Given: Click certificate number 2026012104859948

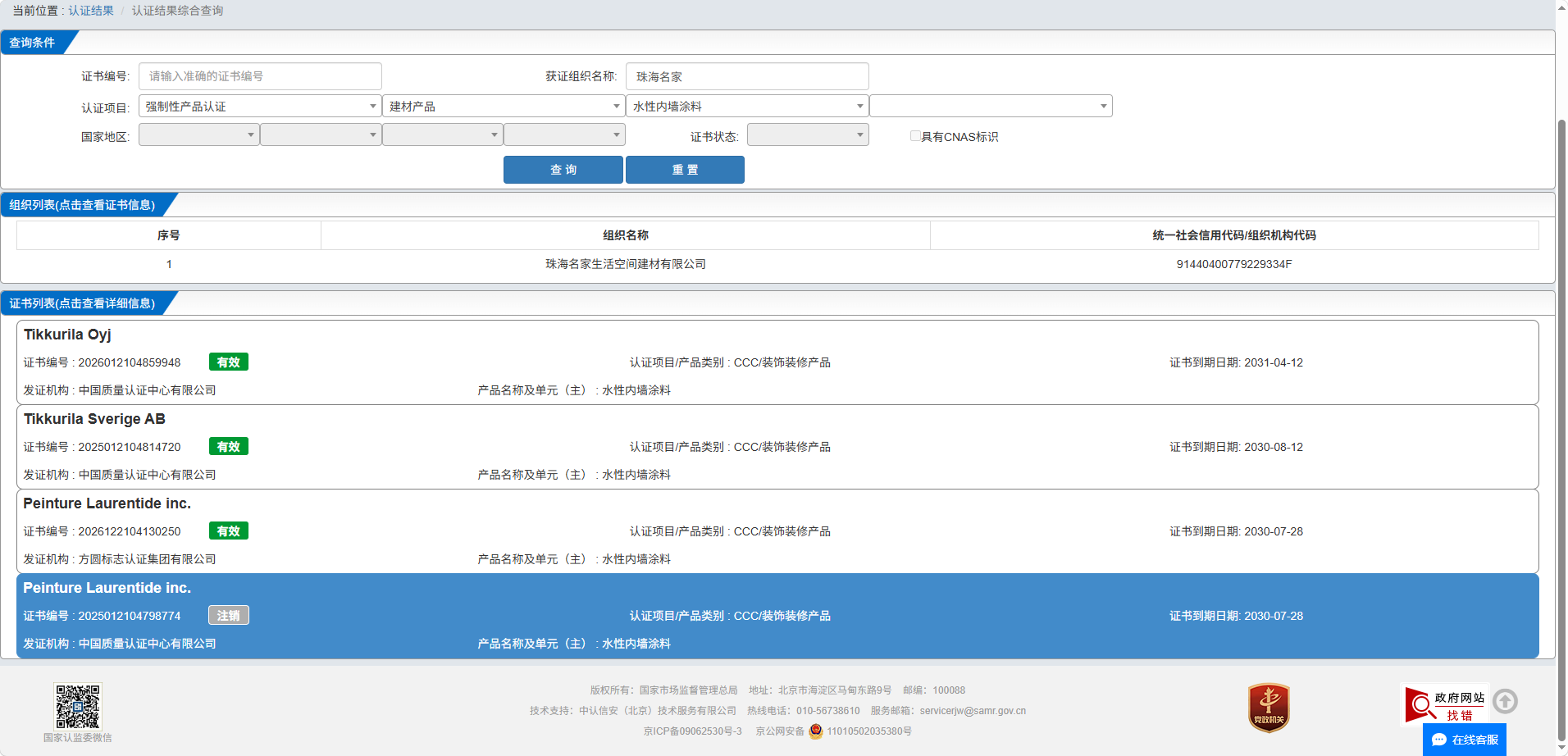Looking at the screenshot, I should point(129,362).
